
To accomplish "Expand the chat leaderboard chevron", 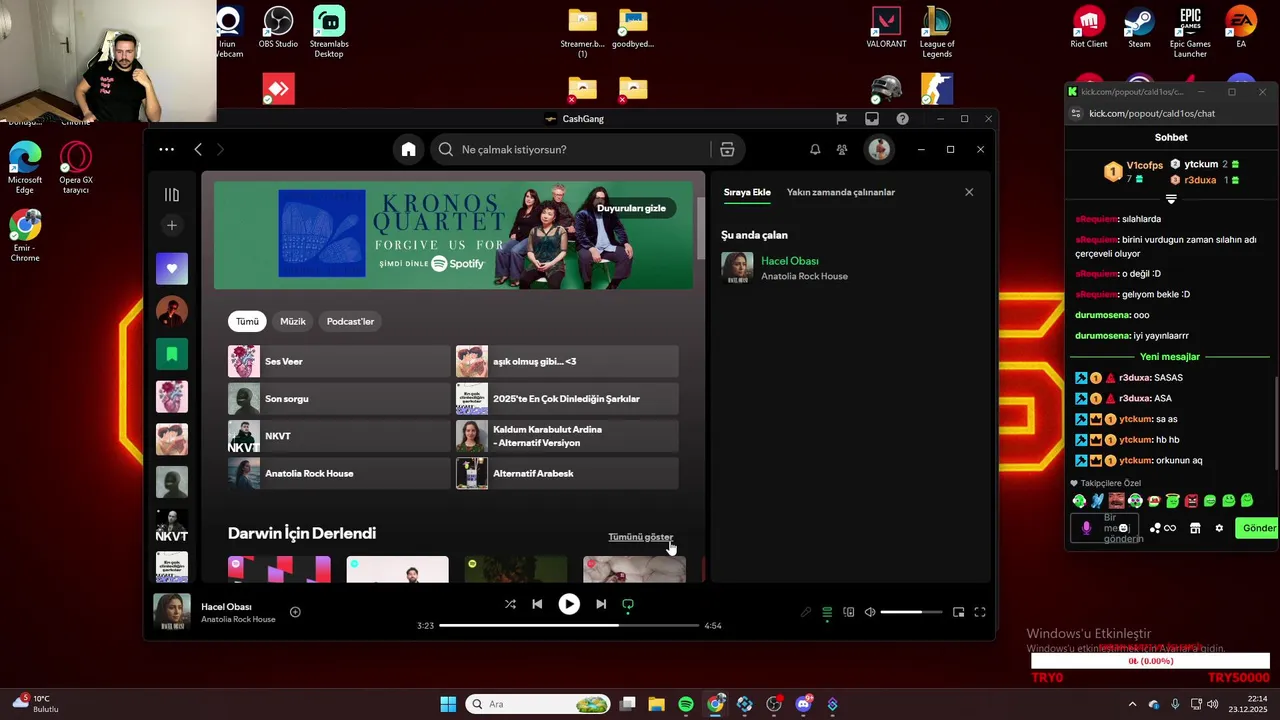I will [x=1171, y=199].
